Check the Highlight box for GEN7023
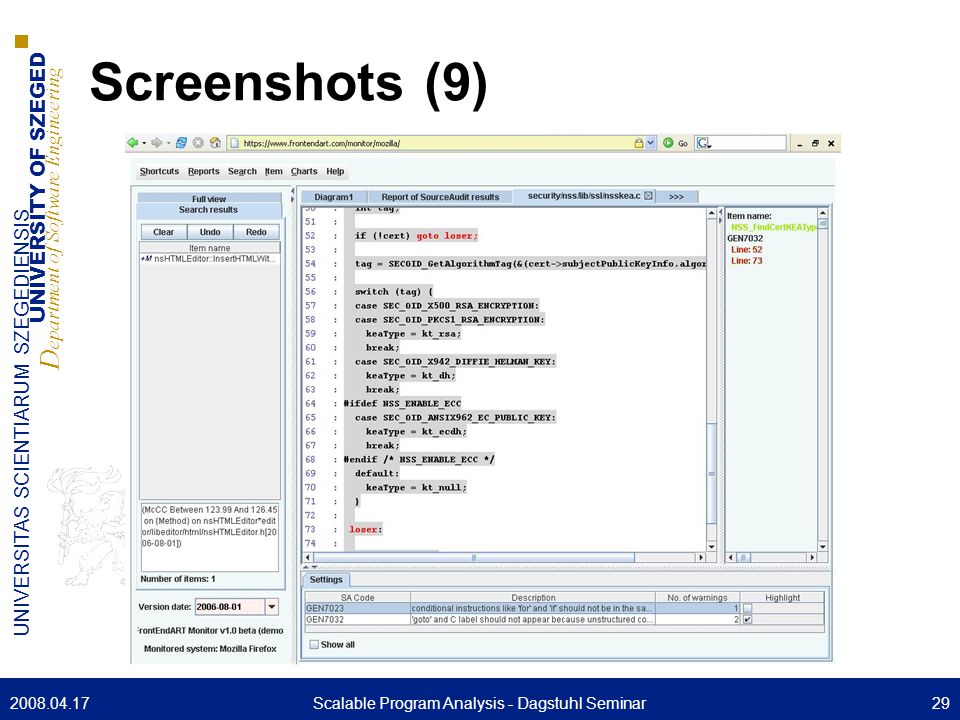This screenshot has height=720, width=960. click(748, 609)
